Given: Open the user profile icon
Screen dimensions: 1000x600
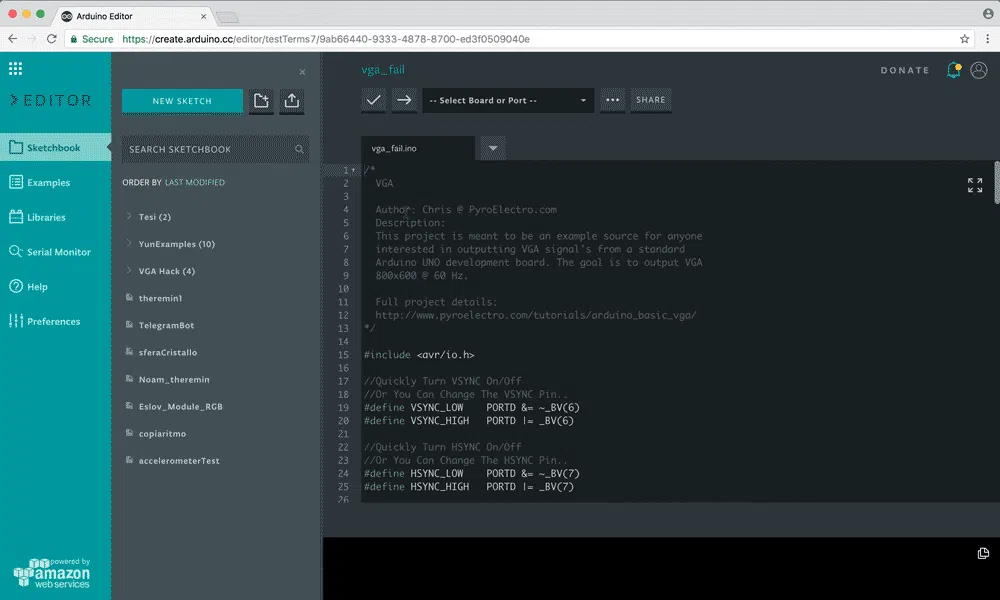Looking at the screenshot, I should click(x=979, y=70).
